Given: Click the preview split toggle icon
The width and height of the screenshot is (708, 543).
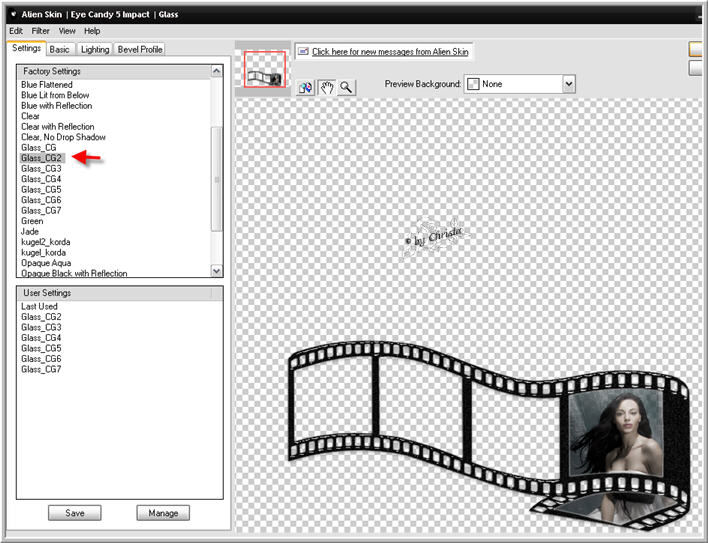Looking at the screenshot, I should tap(305, 87).
